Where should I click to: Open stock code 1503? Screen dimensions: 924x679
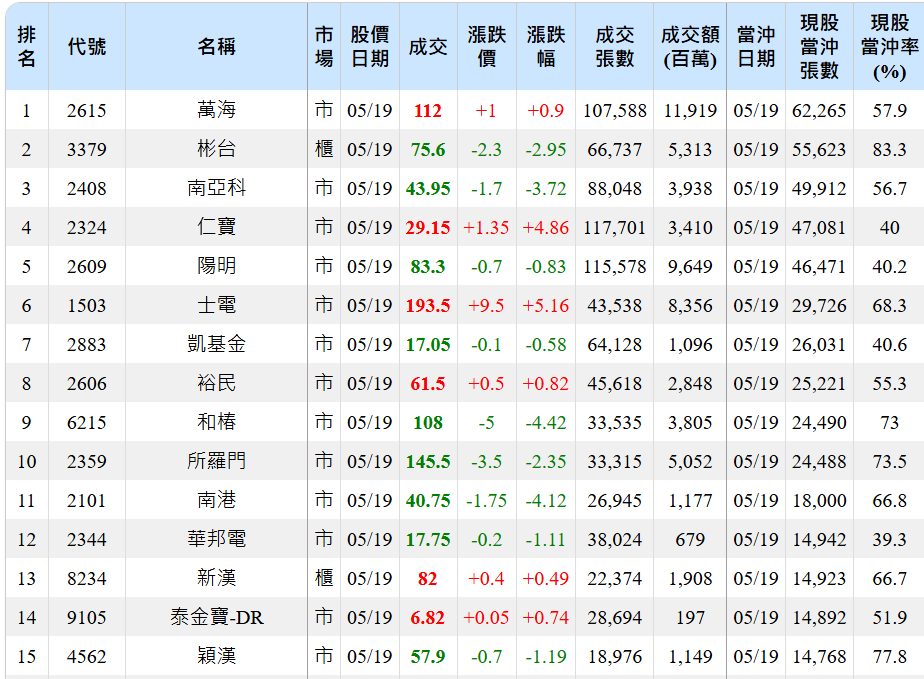pyautogui.click(x=87, y=305)
